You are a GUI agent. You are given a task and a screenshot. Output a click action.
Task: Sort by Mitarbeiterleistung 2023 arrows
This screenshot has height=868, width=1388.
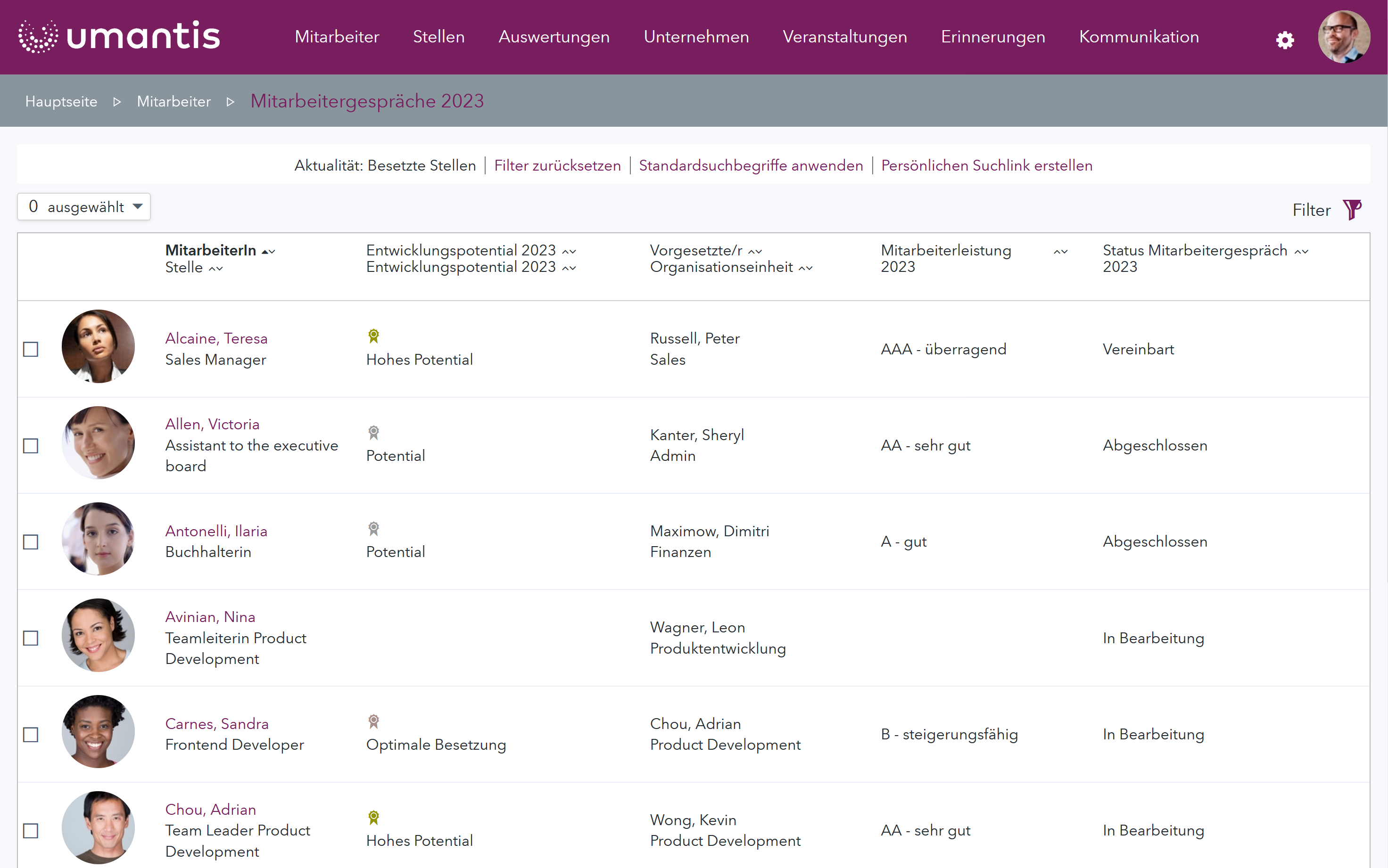(x=1060, y=252)
